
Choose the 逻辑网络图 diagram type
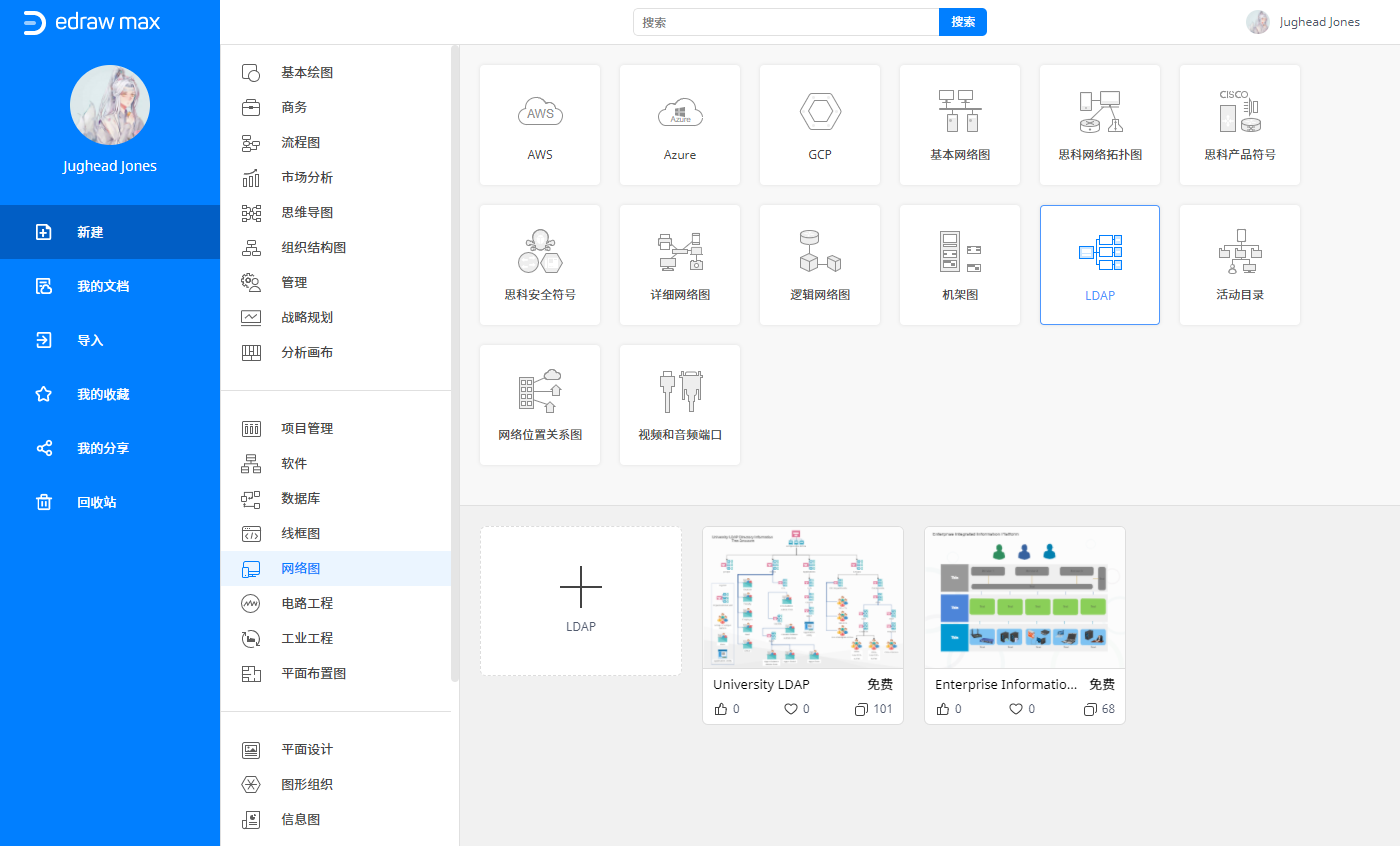pyautogui.click(x=820, y=265)
